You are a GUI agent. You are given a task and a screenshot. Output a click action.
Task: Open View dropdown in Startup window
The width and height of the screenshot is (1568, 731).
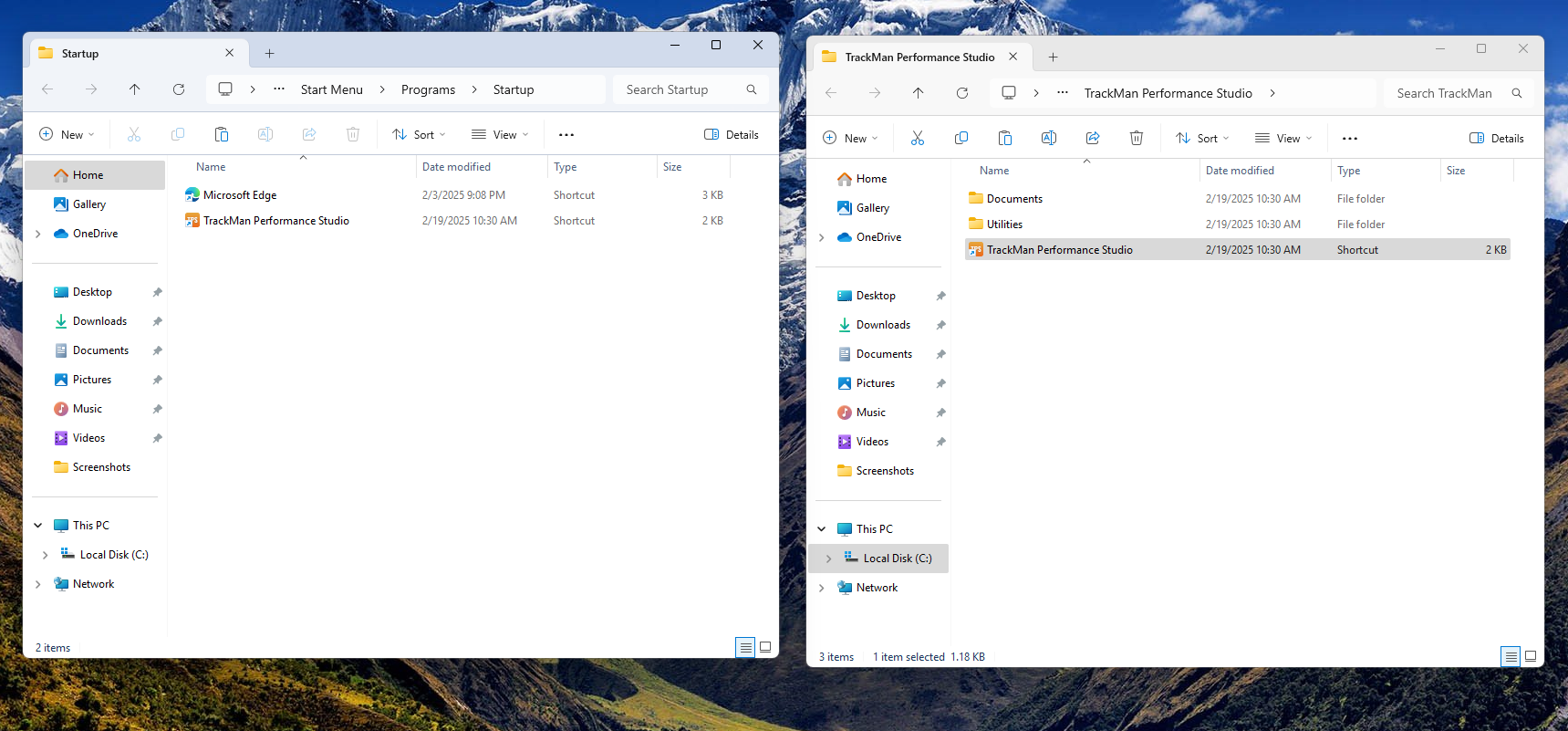tap(500, 135)
